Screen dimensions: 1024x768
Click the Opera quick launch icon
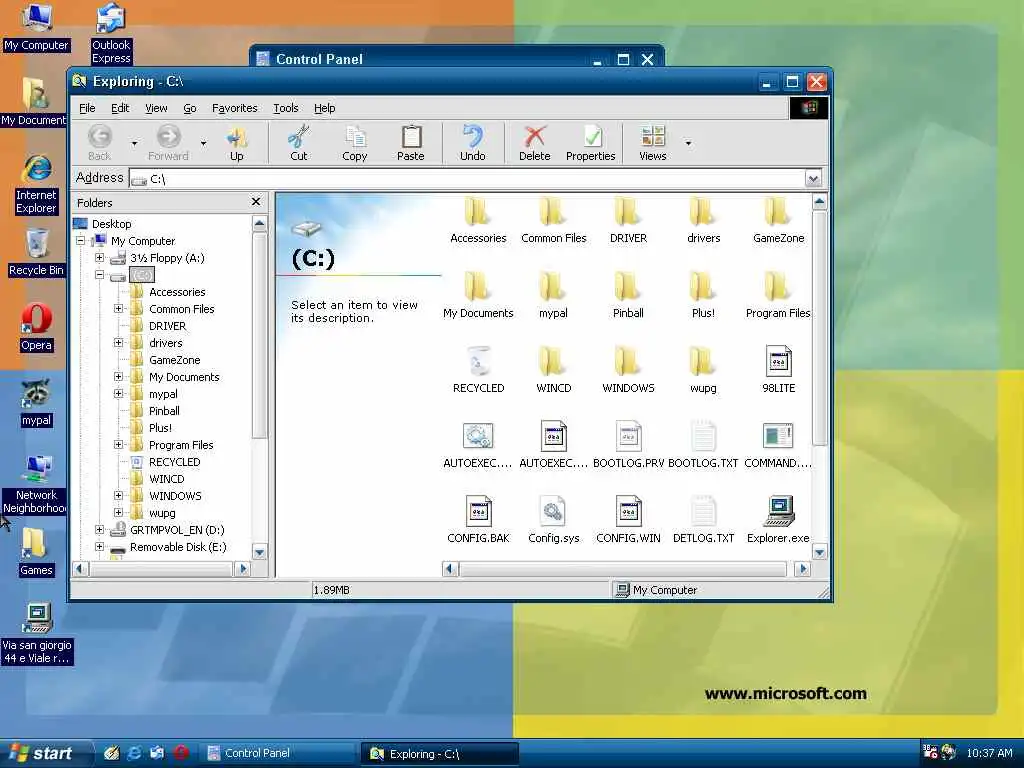[182, 752]
